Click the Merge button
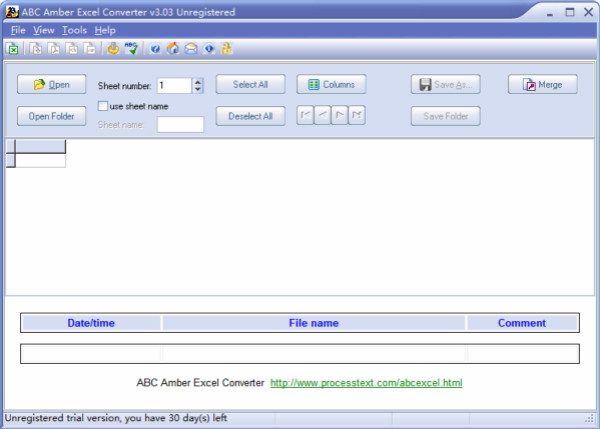The width and height of the screenshot is (600, 429). 542,85
